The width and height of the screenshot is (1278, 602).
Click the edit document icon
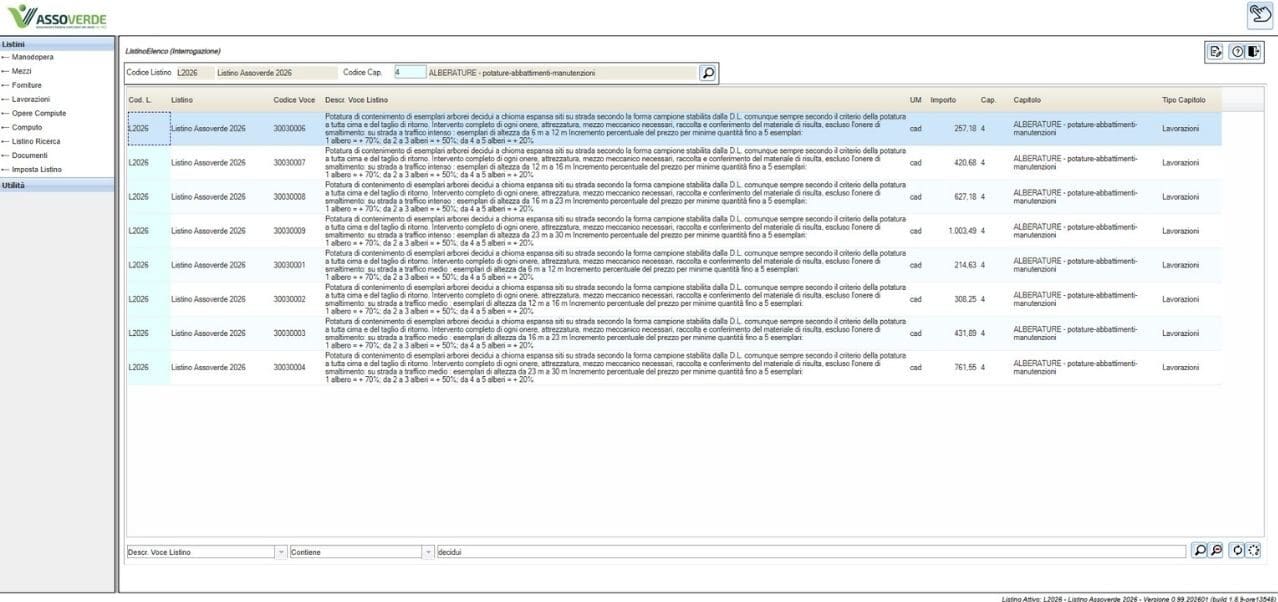tap(1216, 52)
